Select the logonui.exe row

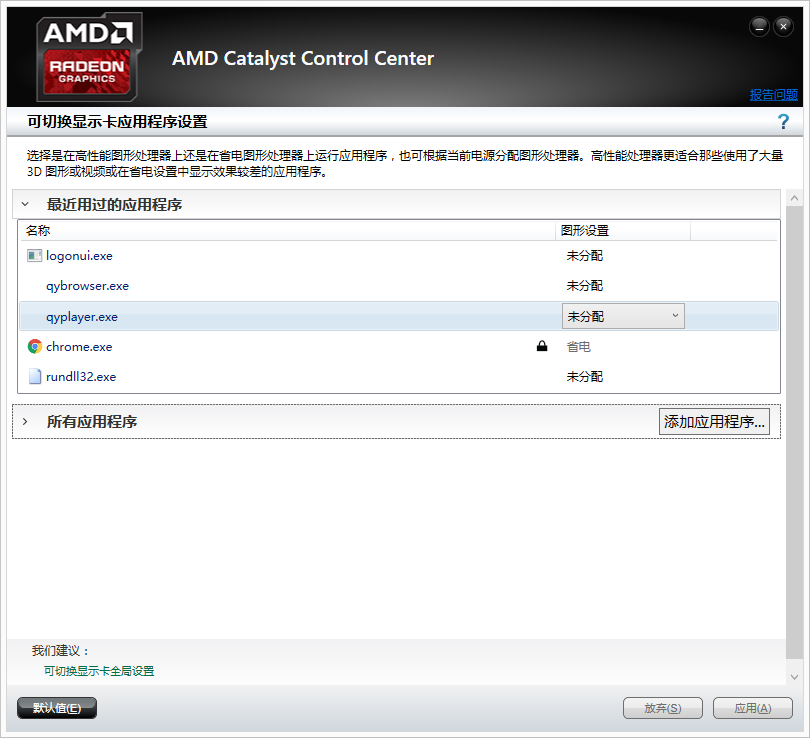point(399,256)
